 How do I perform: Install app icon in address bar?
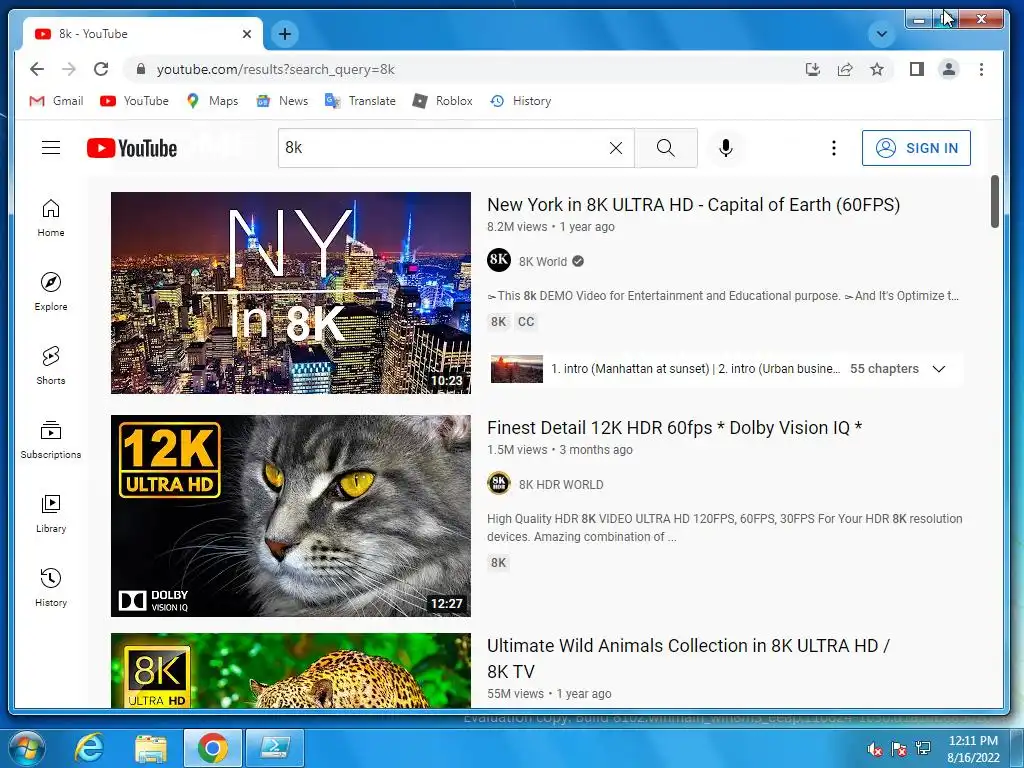click(x=812, y=69)
